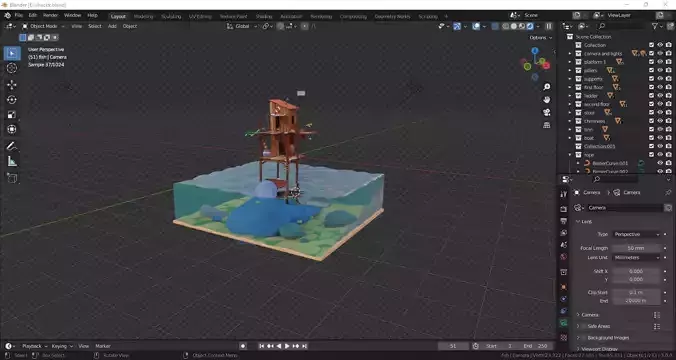Open the Tool properties tab
The image size is (676, 360).
[x=563, y=194]
